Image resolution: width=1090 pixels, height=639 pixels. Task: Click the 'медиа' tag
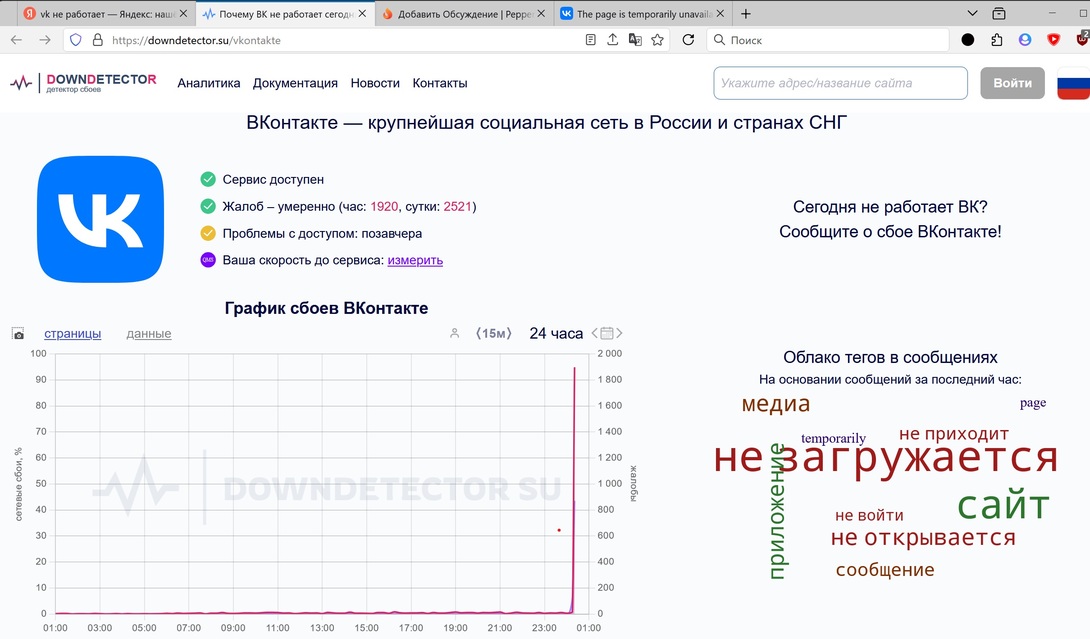coord(776,403)
